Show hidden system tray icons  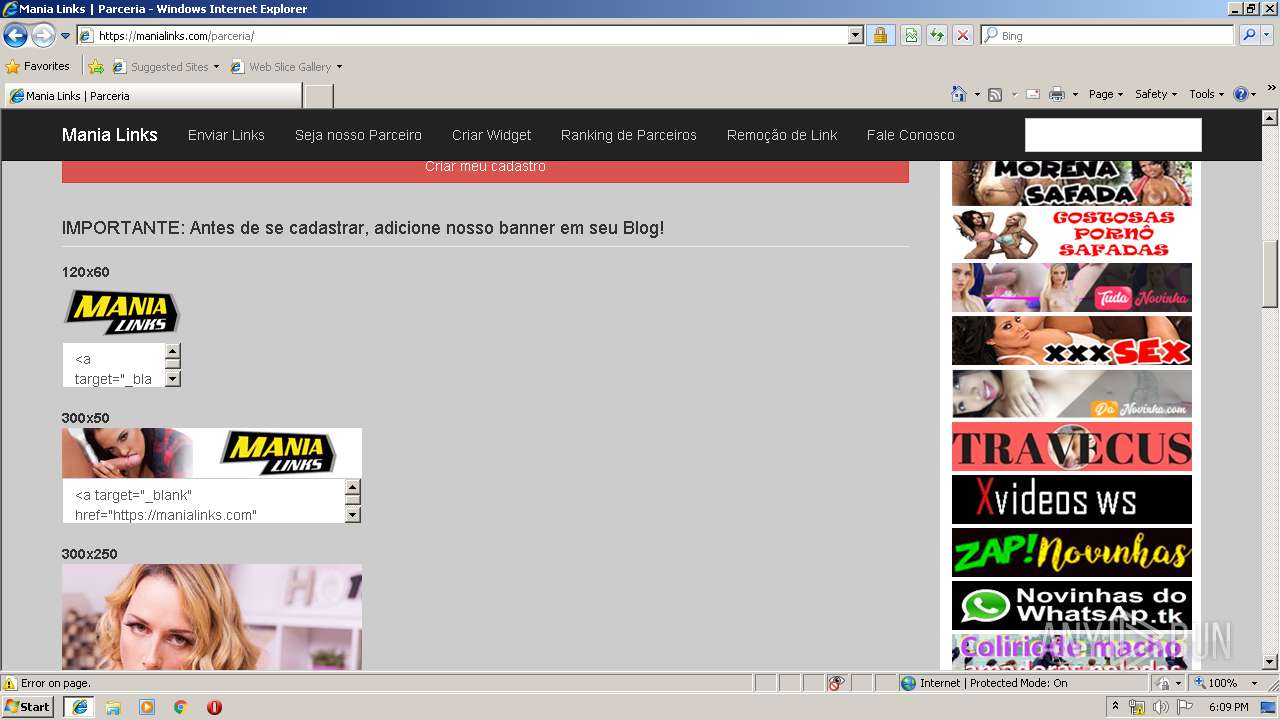(1116, 707)
